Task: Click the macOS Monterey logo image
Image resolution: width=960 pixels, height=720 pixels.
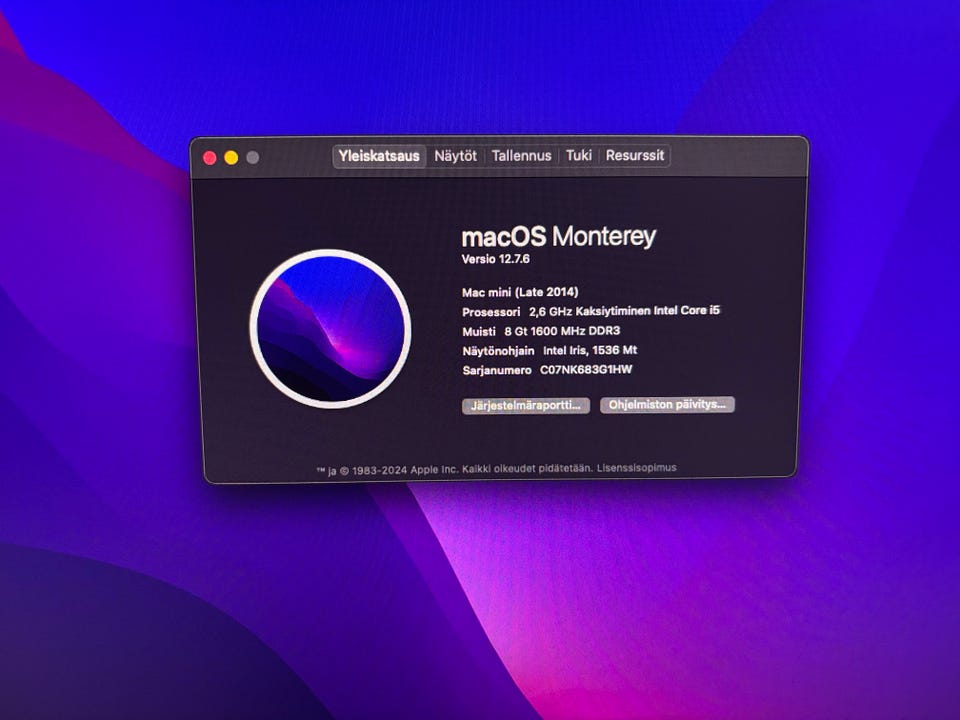Action: pos(330,329)
